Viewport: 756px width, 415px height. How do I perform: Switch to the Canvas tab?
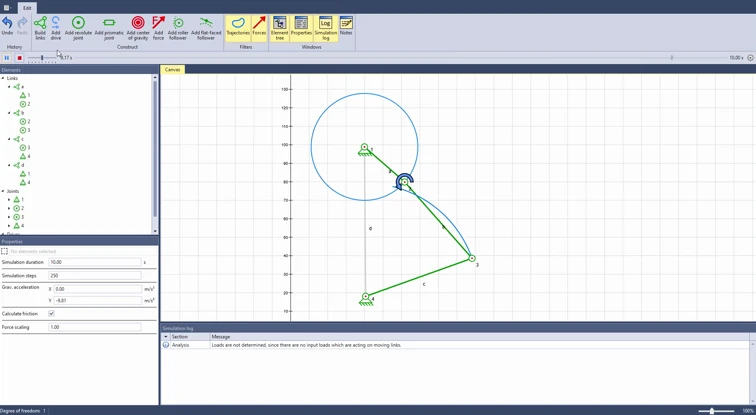click(x=172, y=69)
